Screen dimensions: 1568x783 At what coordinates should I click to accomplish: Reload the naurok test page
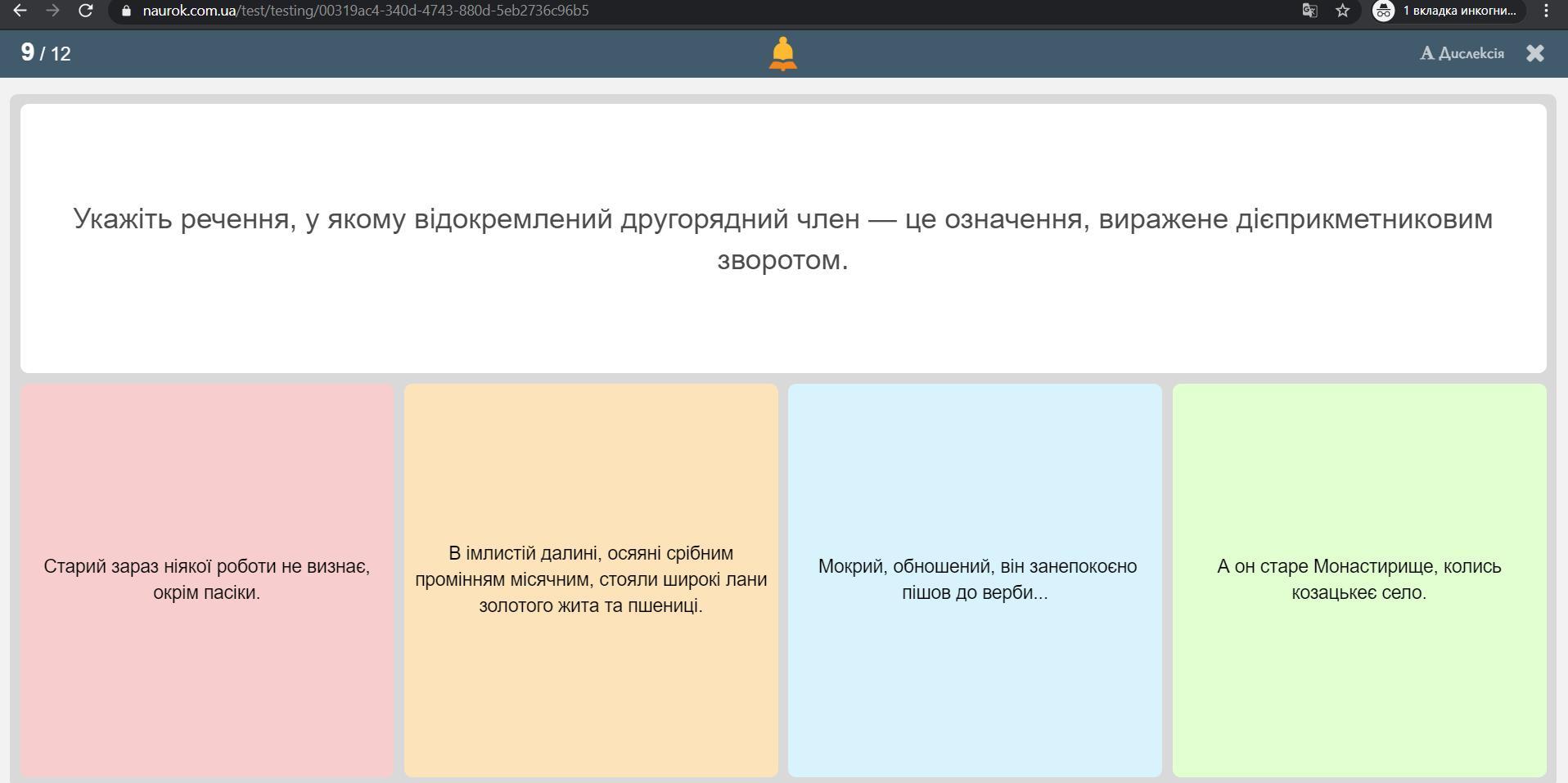85,11
